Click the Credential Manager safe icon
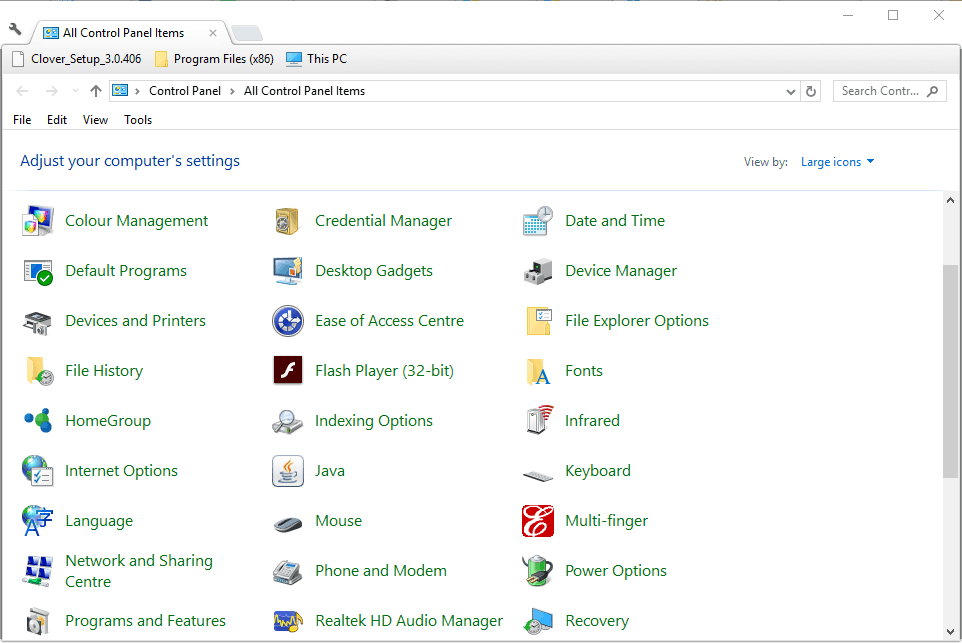This screenshot has width=962, height=643. pyautogui.click(x=288, y=221)
